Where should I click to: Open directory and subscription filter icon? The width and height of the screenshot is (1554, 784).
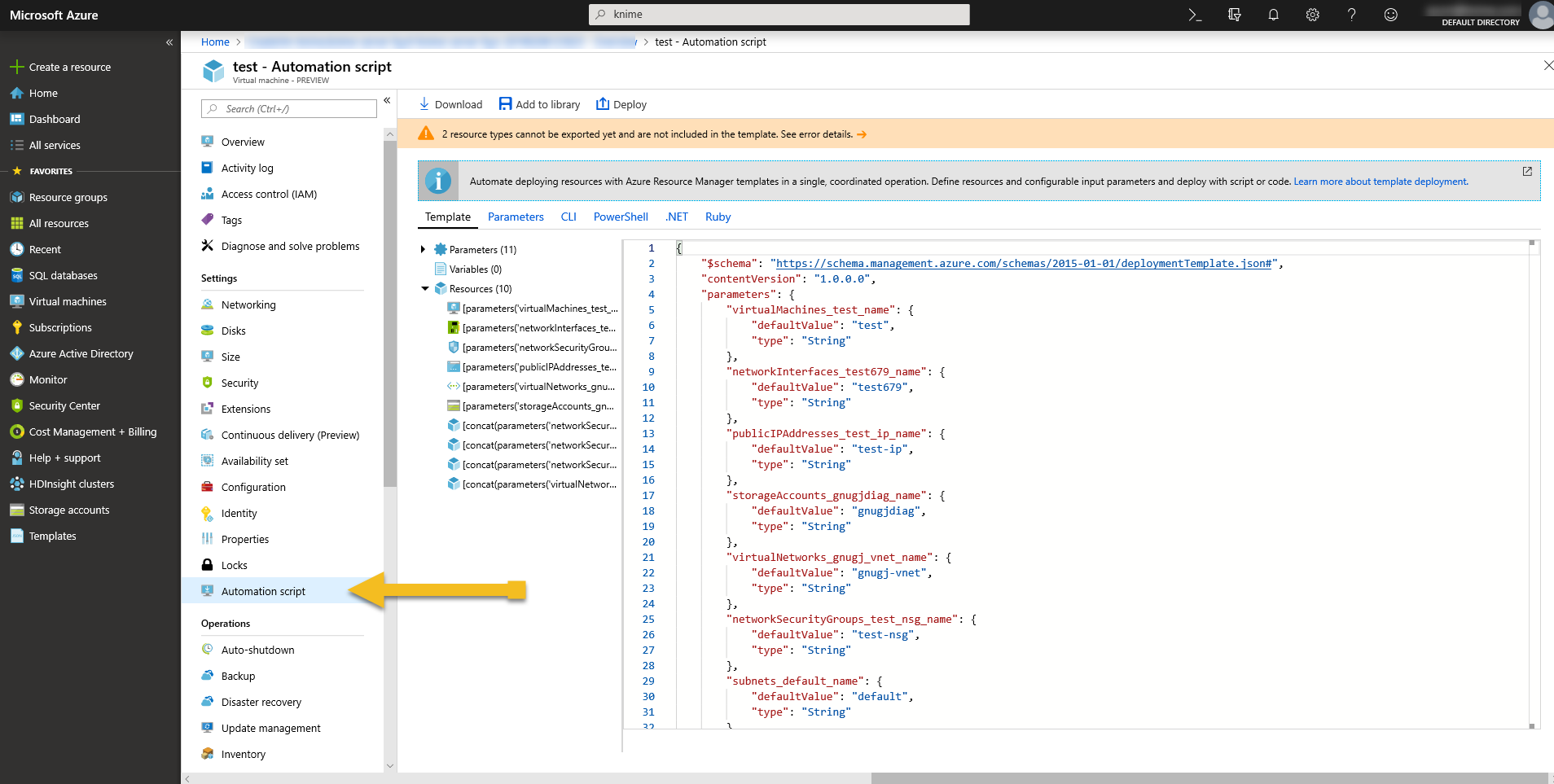[1235, 15]
